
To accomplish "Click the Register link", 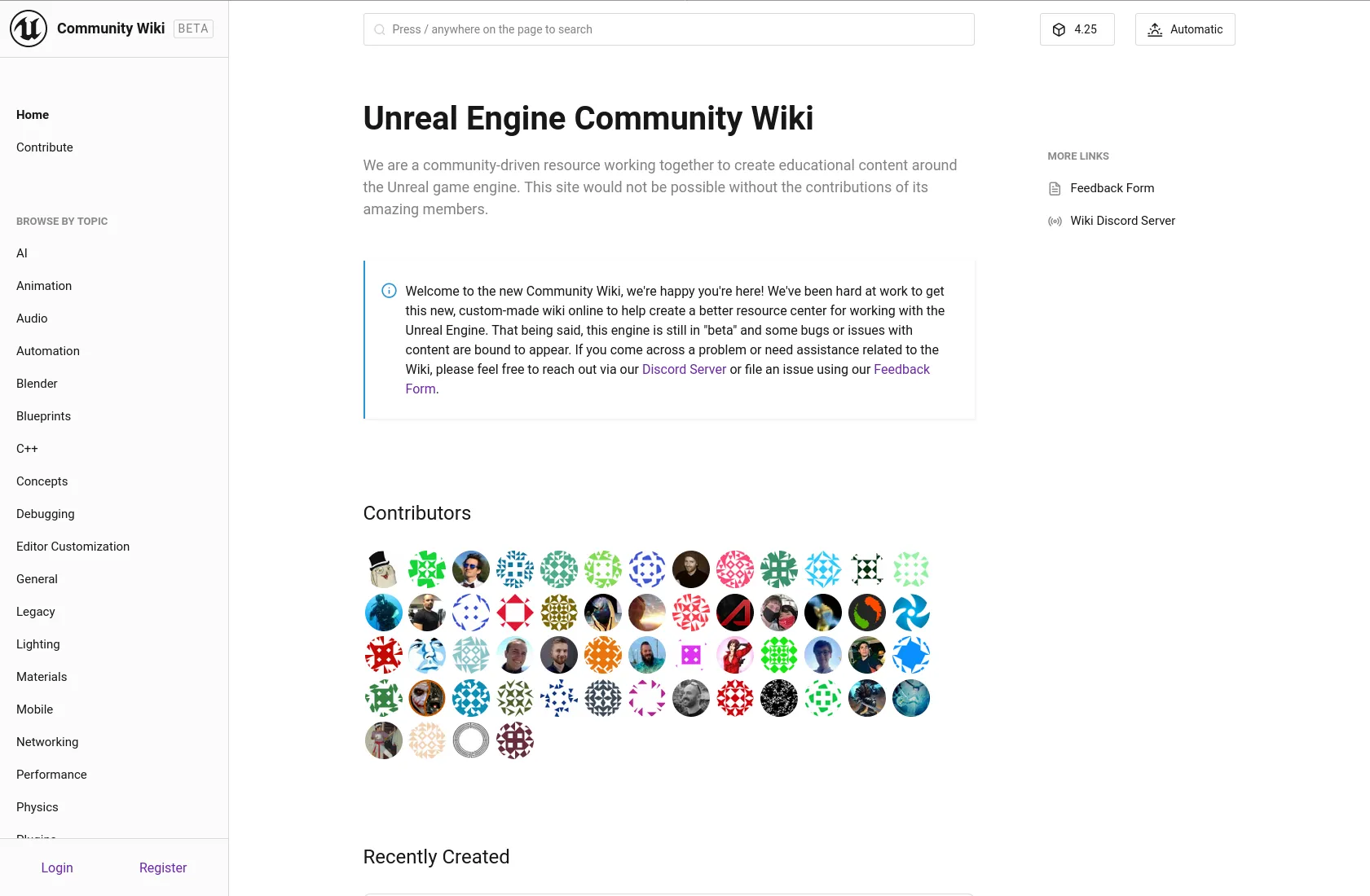I will coord(163,867).
